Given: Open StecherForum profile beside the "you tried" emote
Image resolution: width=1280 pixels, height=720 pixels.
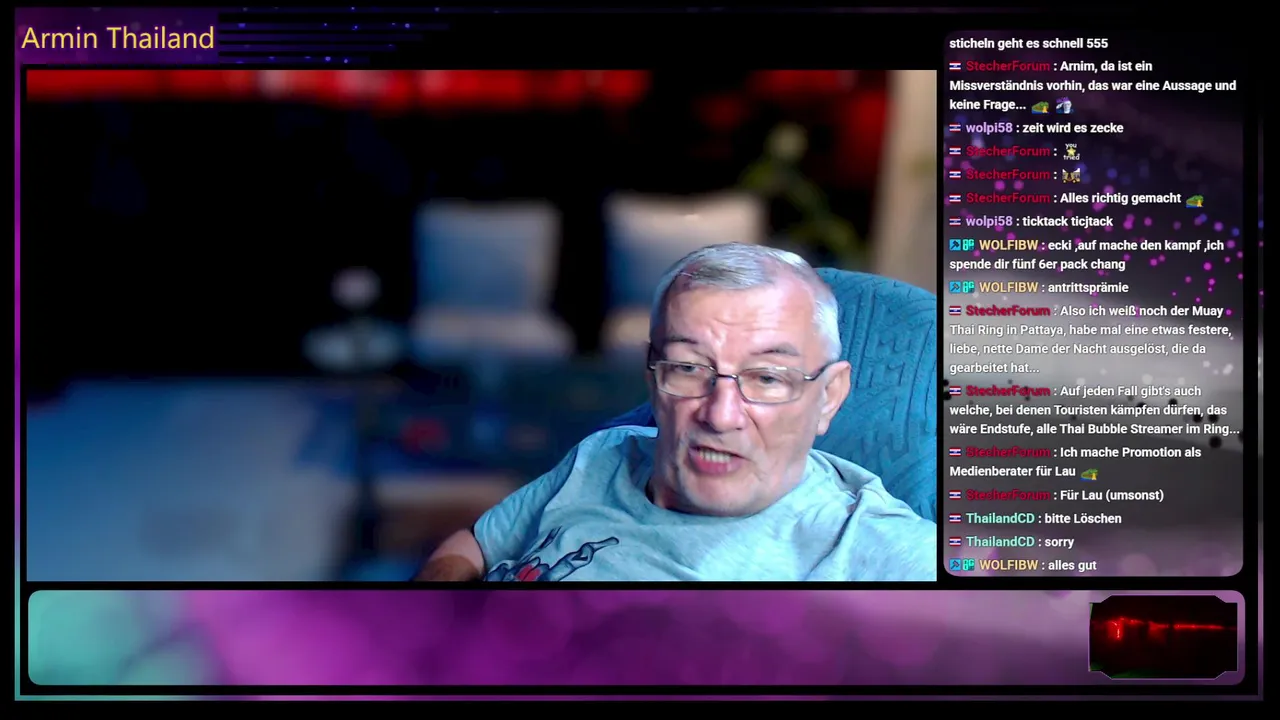Looking at the screenshot, I should coord(1008,151).
